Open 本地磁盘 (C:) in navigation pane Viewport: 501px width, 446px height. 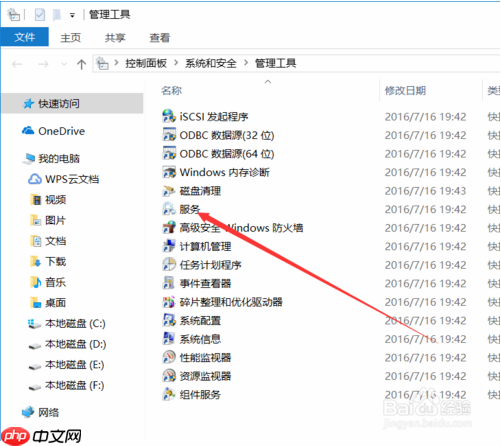(75, 324)
